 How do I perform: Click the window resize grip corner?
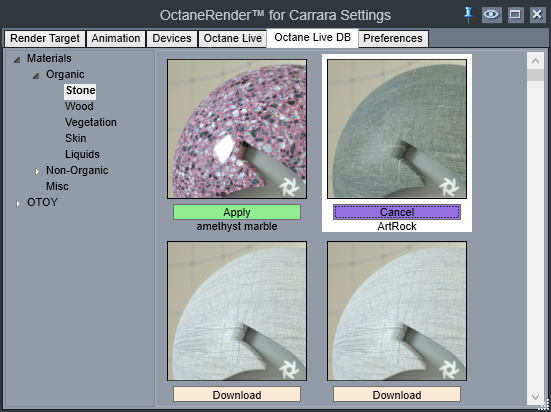tap(544, 405)
